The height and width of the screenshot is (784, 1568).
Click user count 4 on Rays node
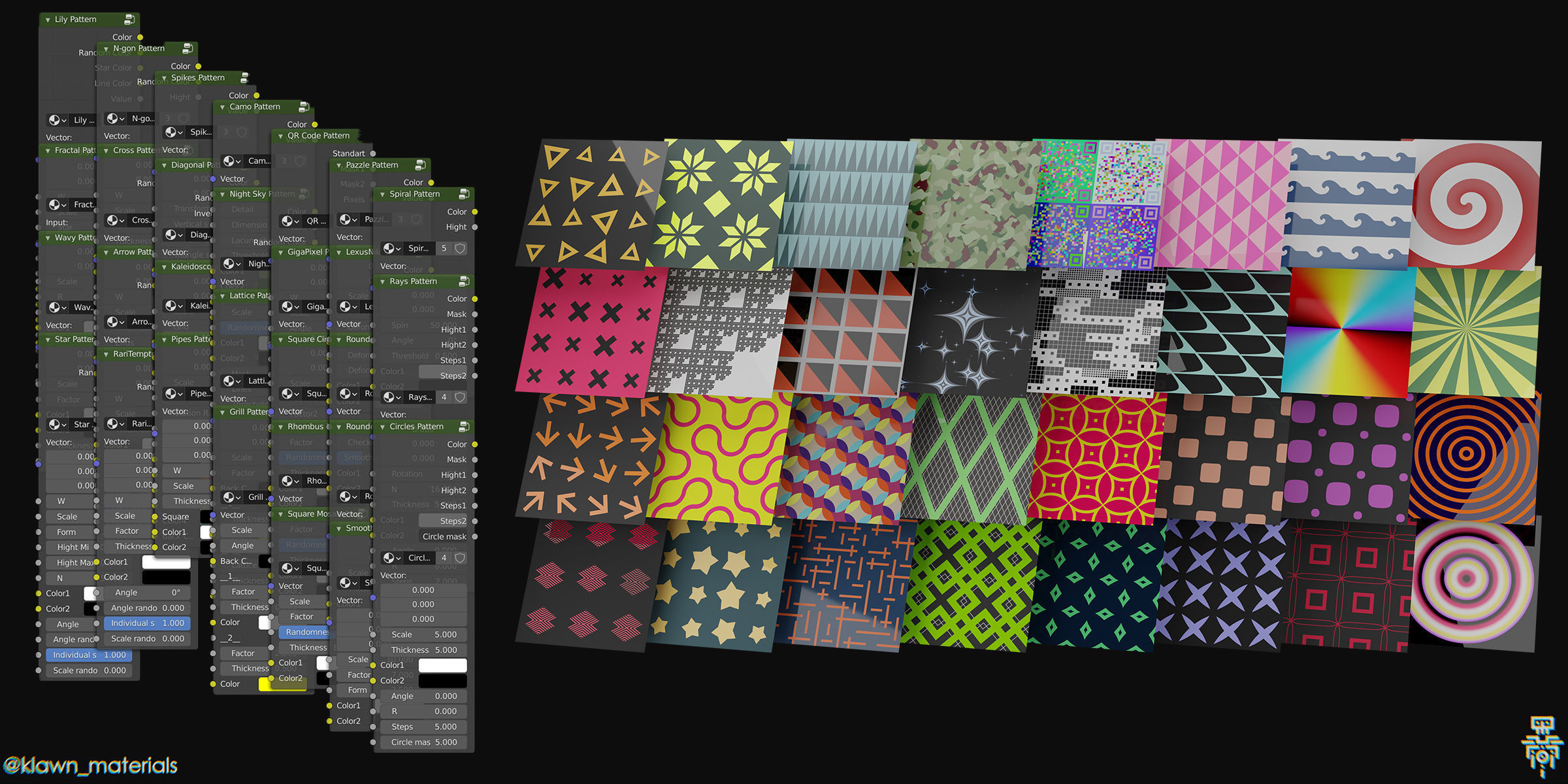(444, 397)
